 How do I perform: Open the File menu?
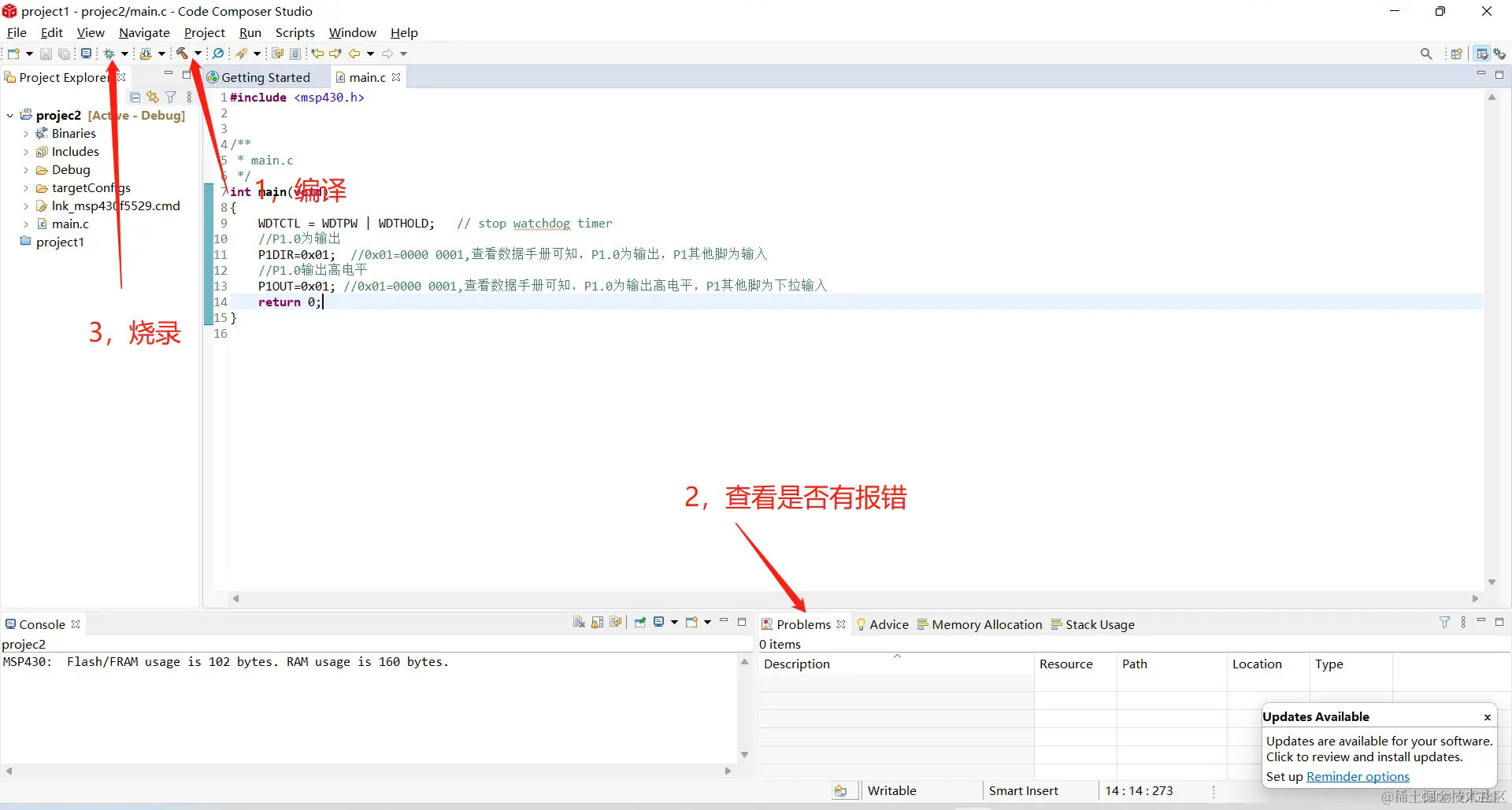pyautogui.click(x=17, y=33)
